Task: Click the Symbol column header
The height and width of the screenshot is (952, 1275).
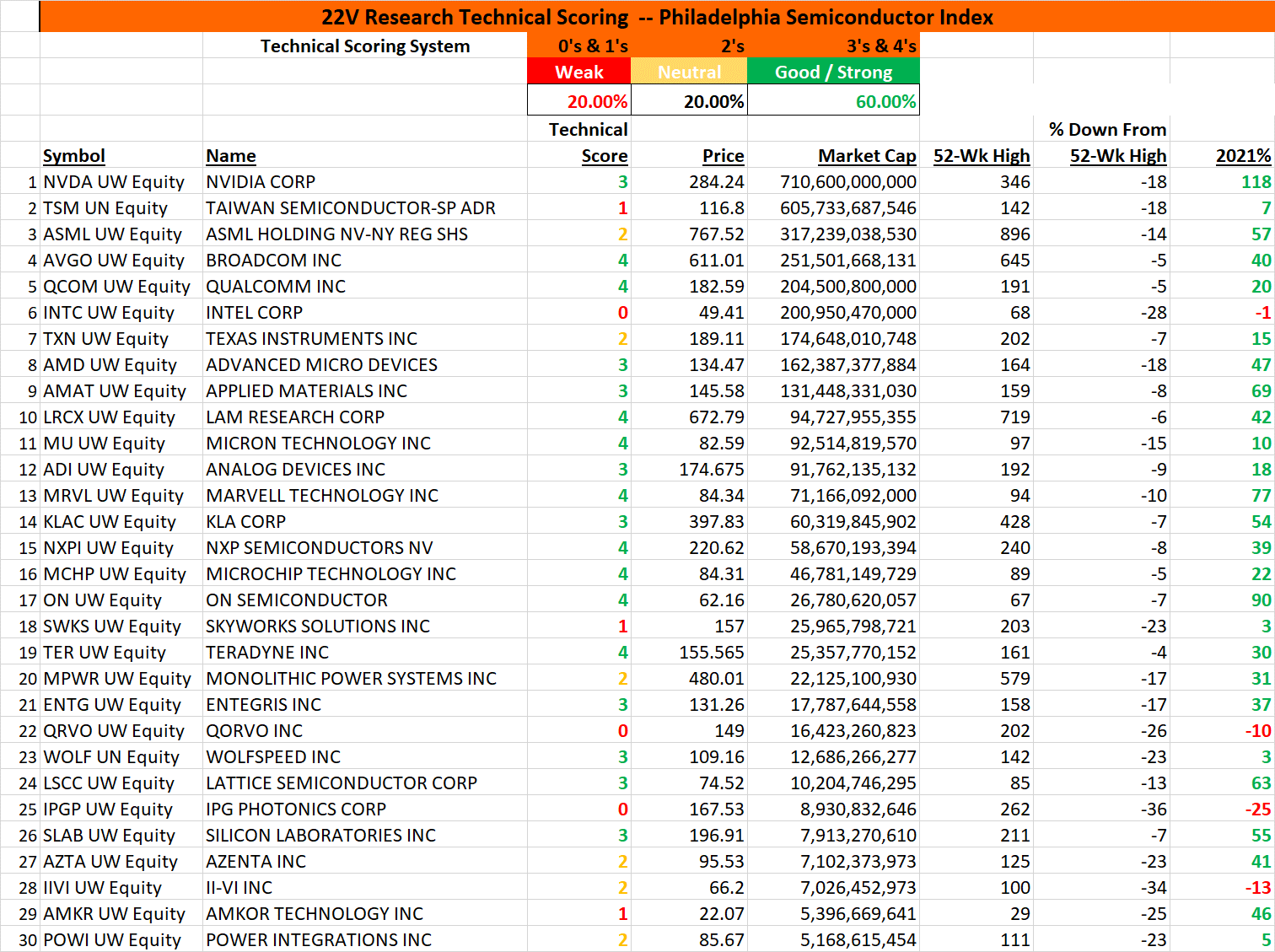Action: tap(74, 156)
